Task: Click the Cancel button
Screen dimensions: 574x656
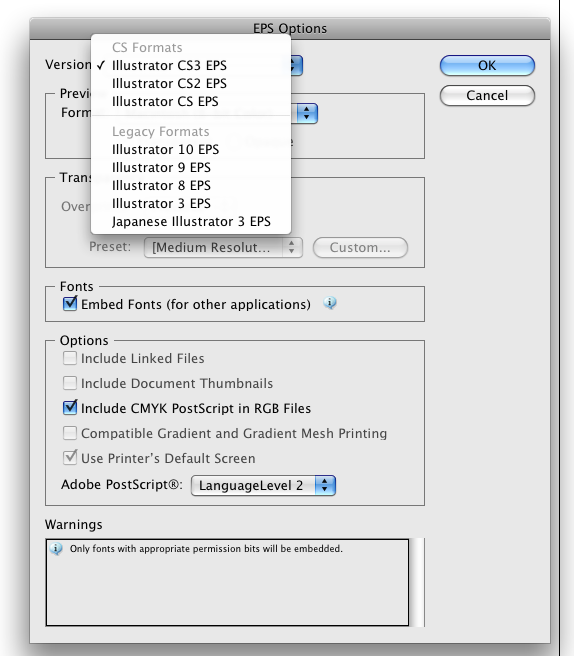Action: pos(487,95)
